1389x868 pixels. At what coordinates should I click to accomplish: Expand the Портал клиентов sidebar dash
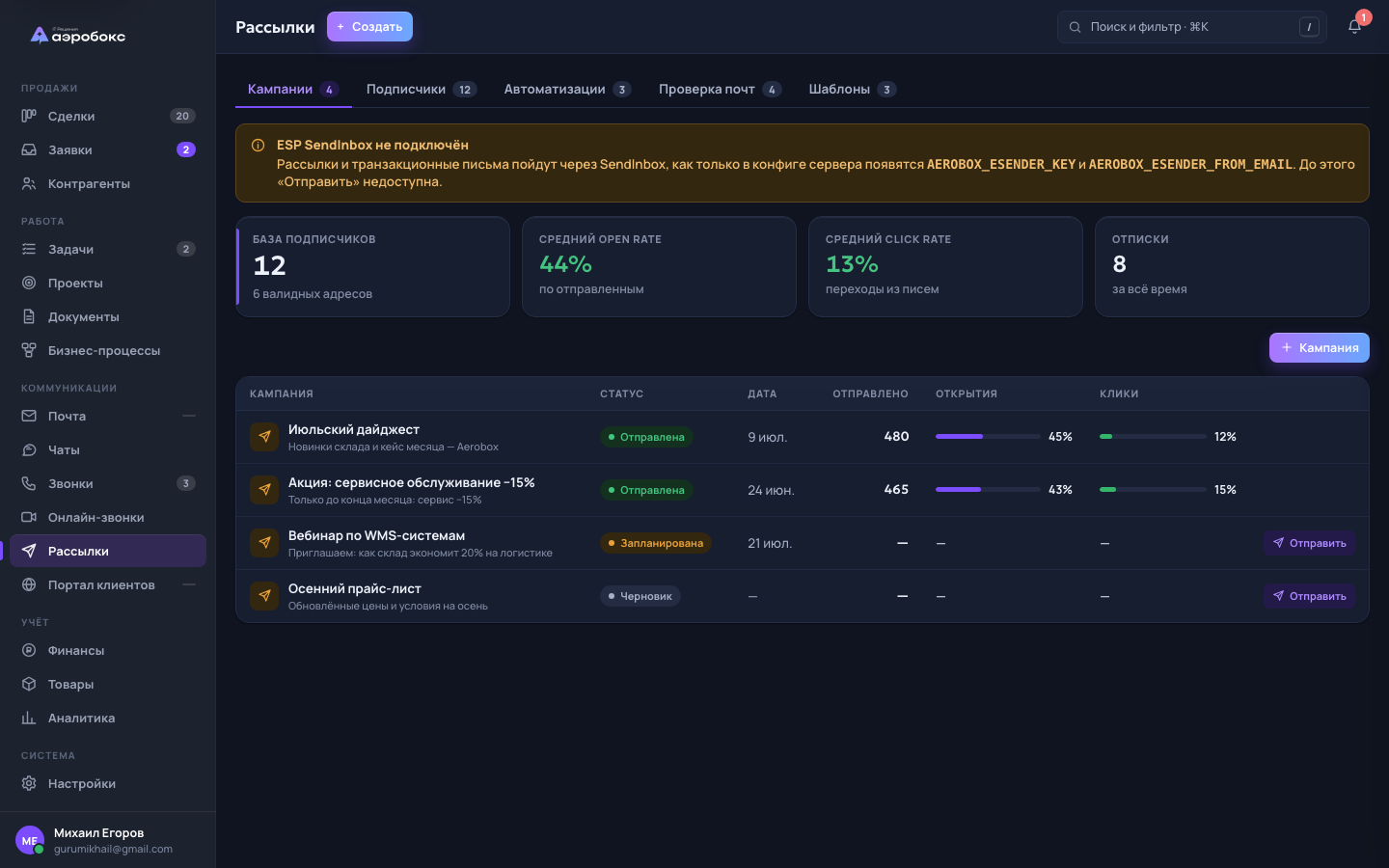[x=189, y=584]
